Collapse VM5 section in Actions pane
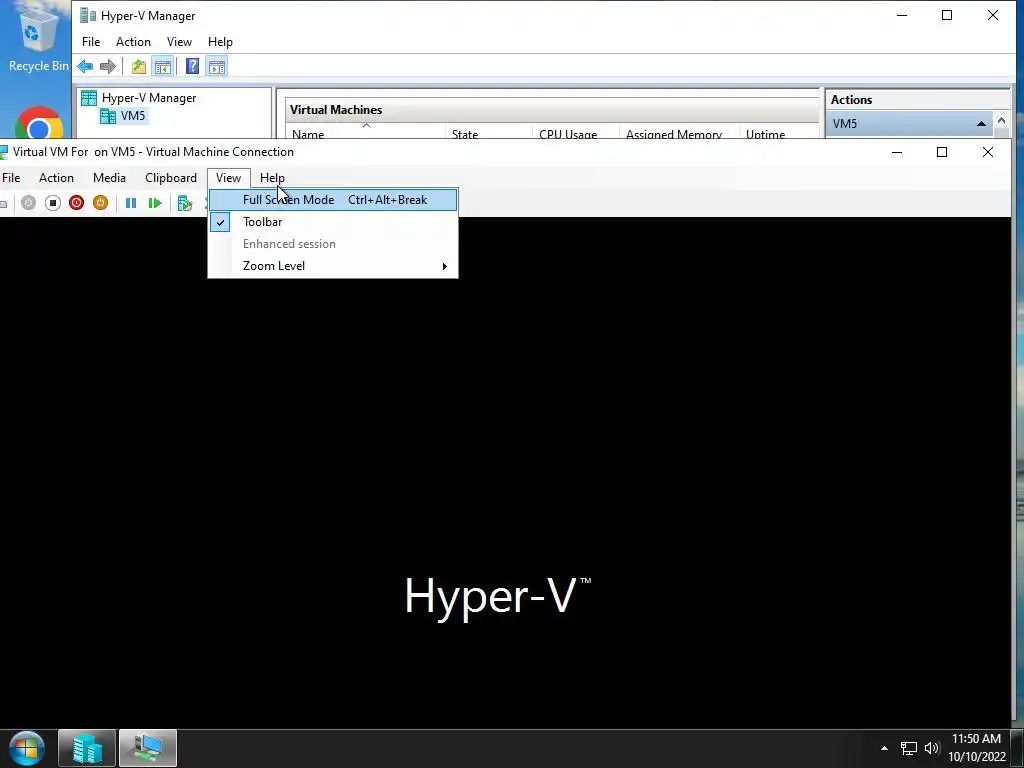The width and height of the screenshot is (1024, 768). pos(981,123)
